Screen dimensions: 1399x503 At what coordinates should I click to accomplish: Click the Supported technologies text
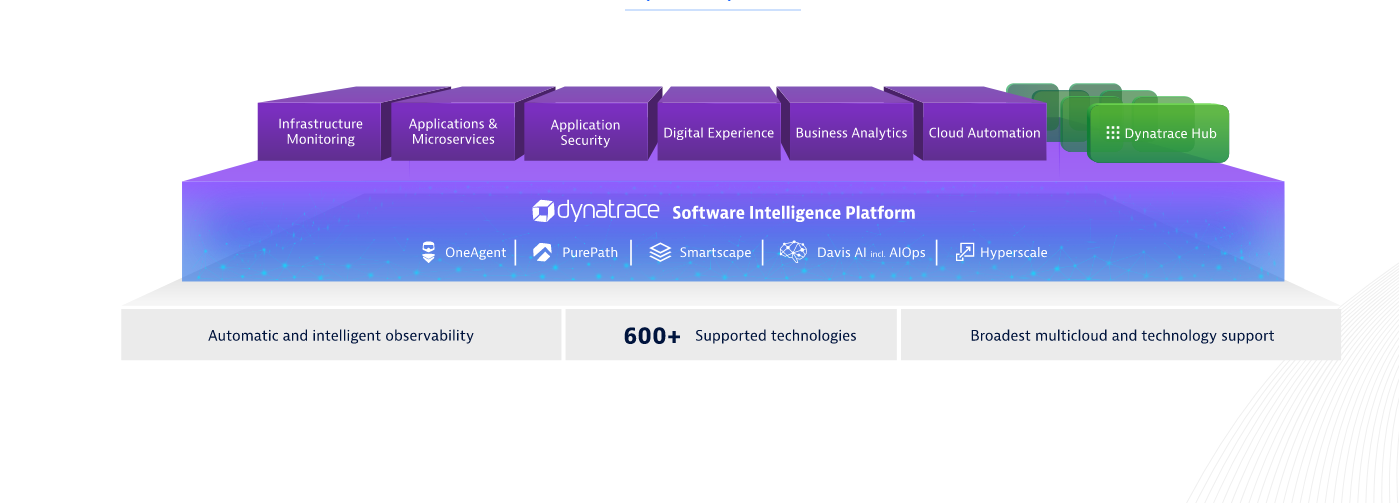(776, 336)
